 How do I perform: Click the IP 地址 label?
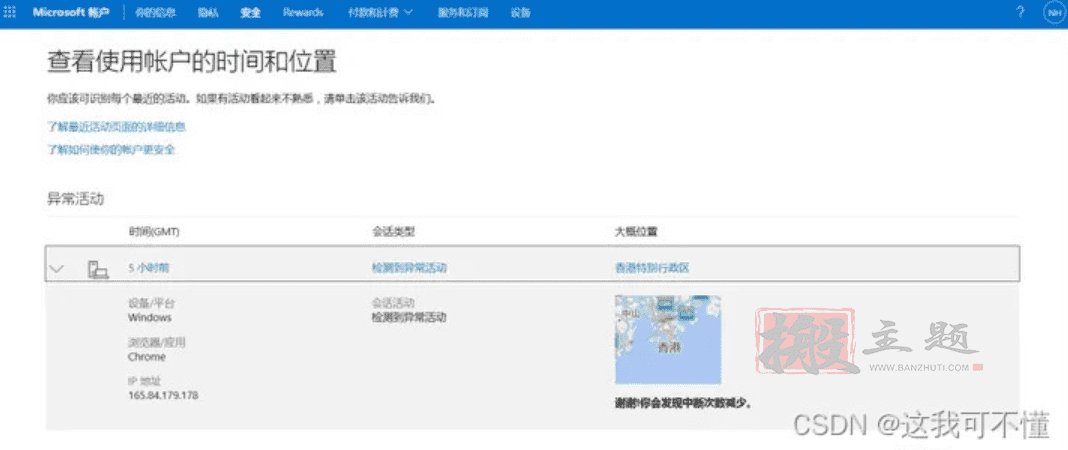(144, 381)
